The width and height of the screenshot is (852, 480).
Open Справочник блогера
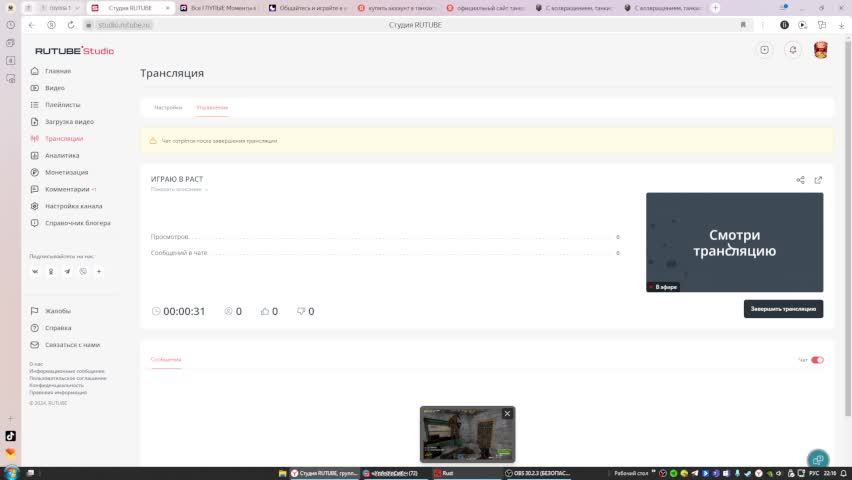pos(77,223)
